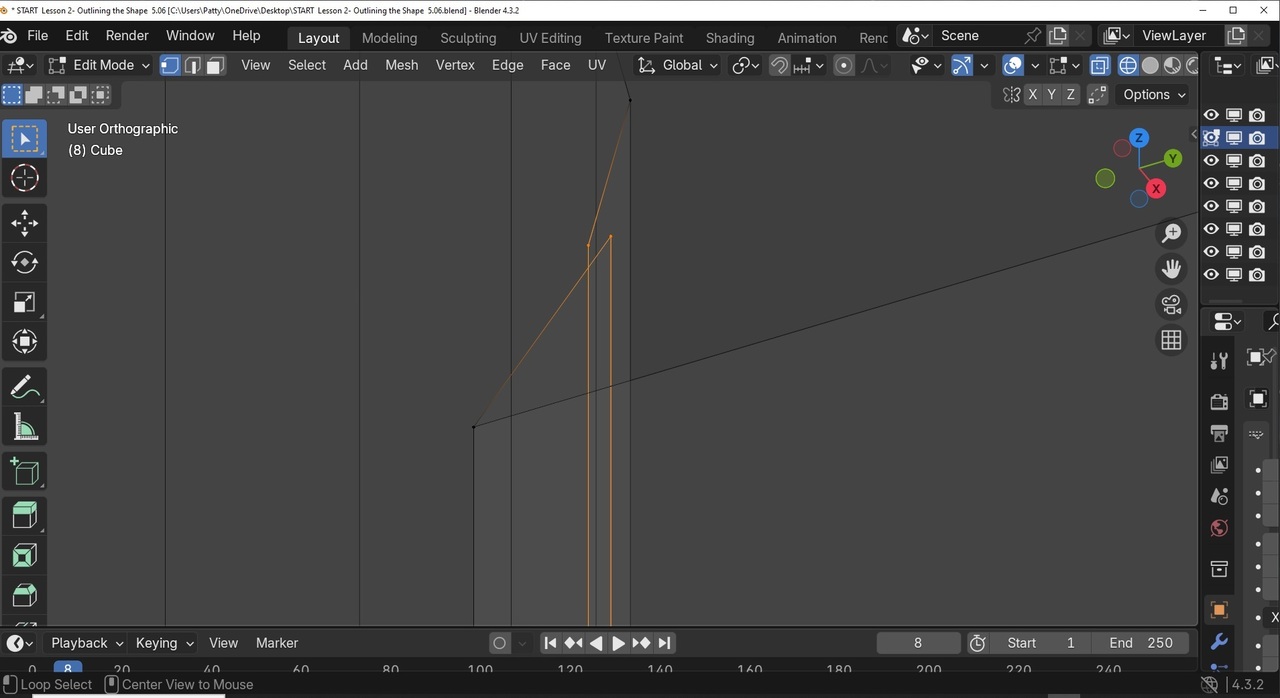Open transform pivot point dropdown
This screenshot has width=1280, height=698.
(746, 65)
